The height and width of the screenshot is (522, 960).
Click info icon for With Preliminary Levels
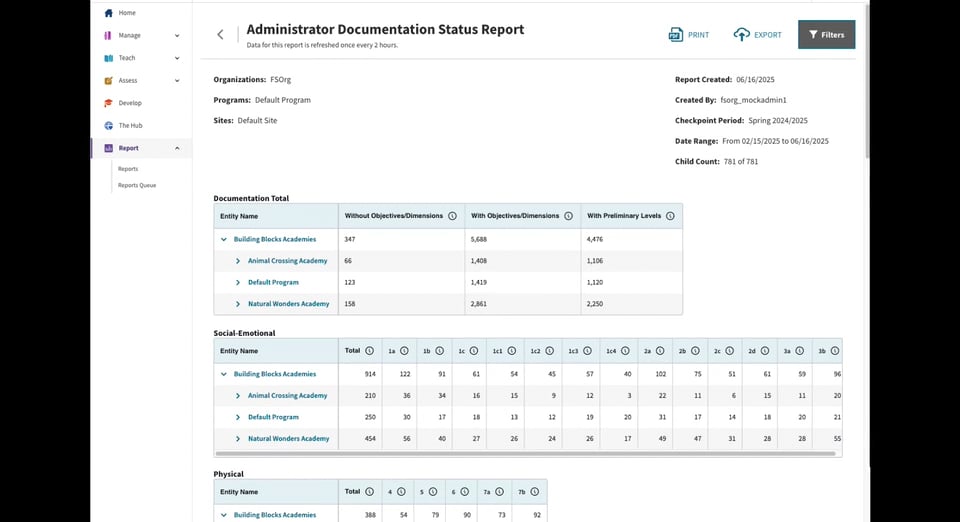click(670, 216)
